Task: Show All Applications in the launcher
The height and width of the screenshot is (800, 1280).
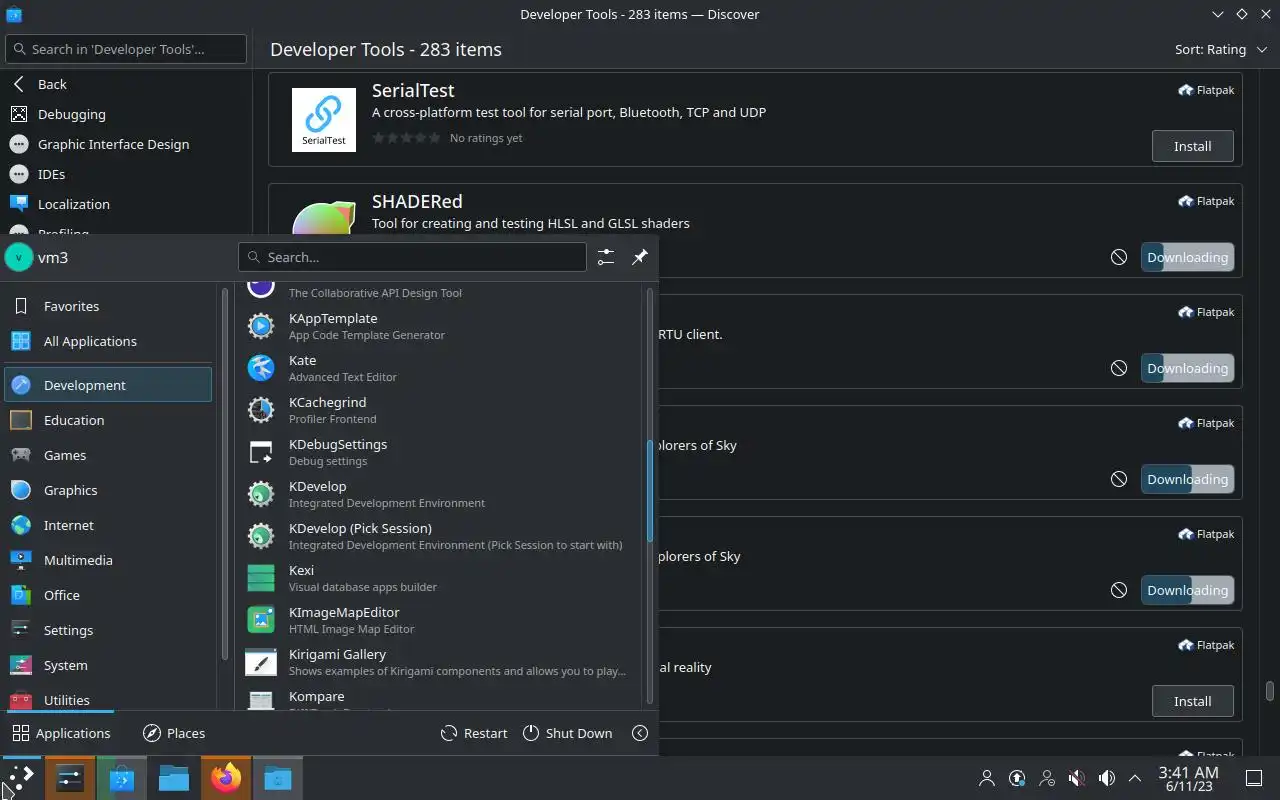Action: click(x=108, y=341)
